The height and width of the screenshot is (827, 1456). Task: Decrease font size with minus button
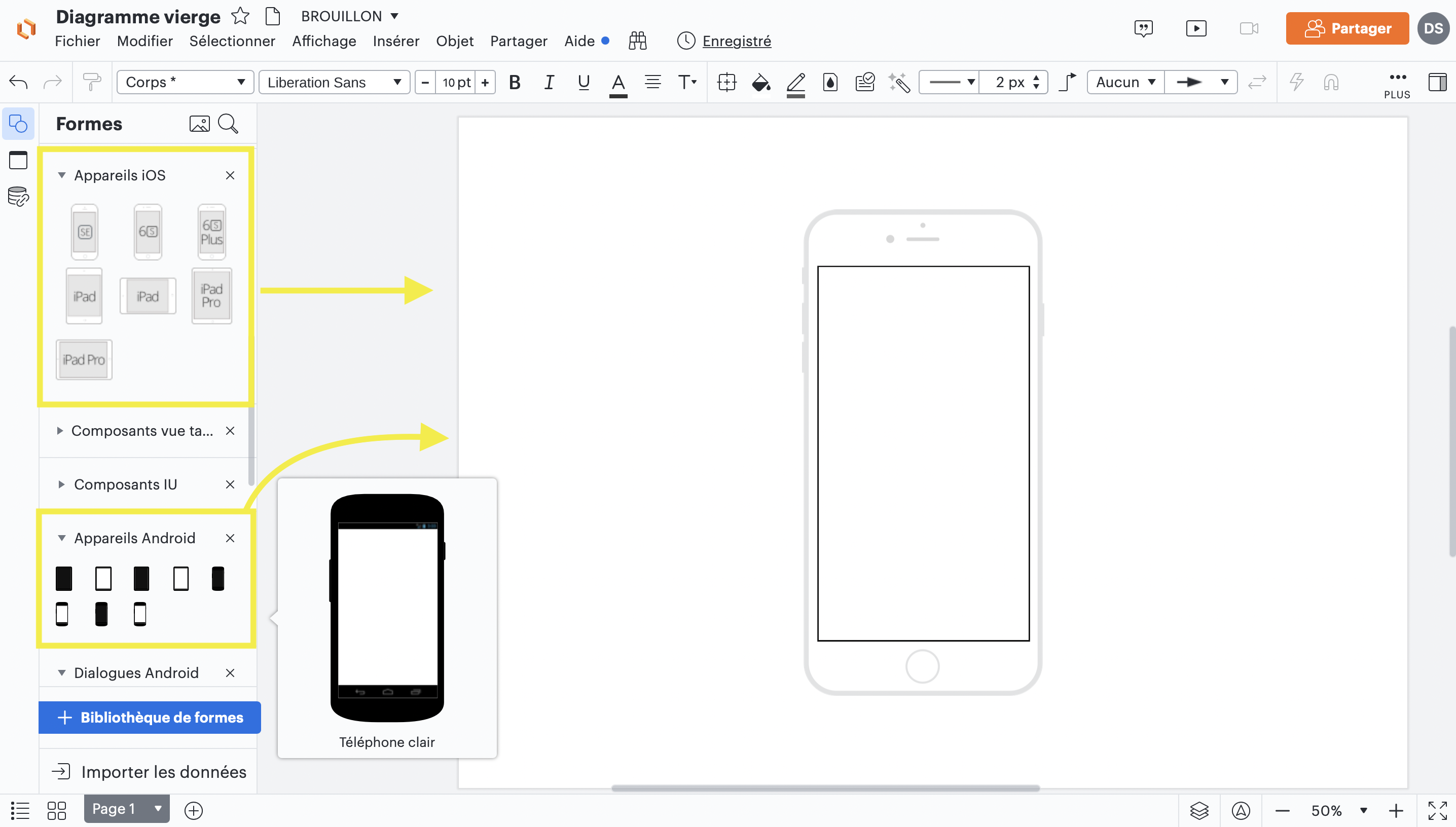click(425, 83)
